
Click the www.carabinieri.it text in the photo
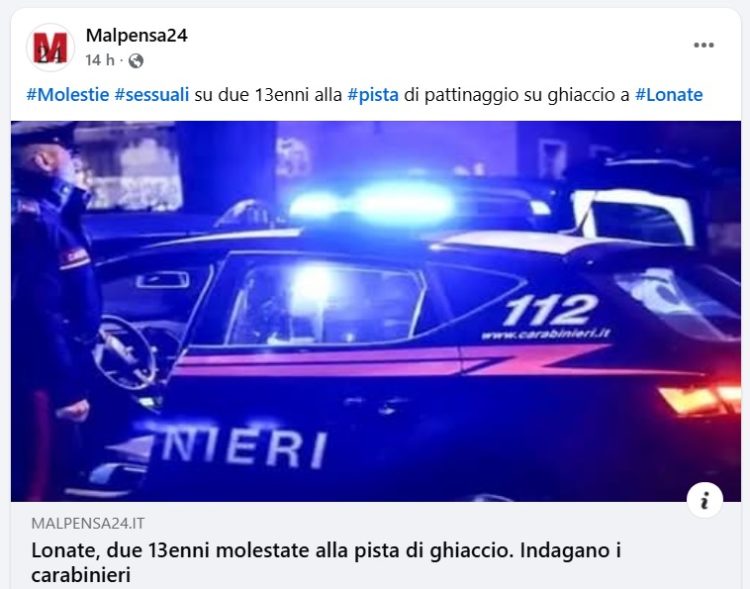point(546,333)
